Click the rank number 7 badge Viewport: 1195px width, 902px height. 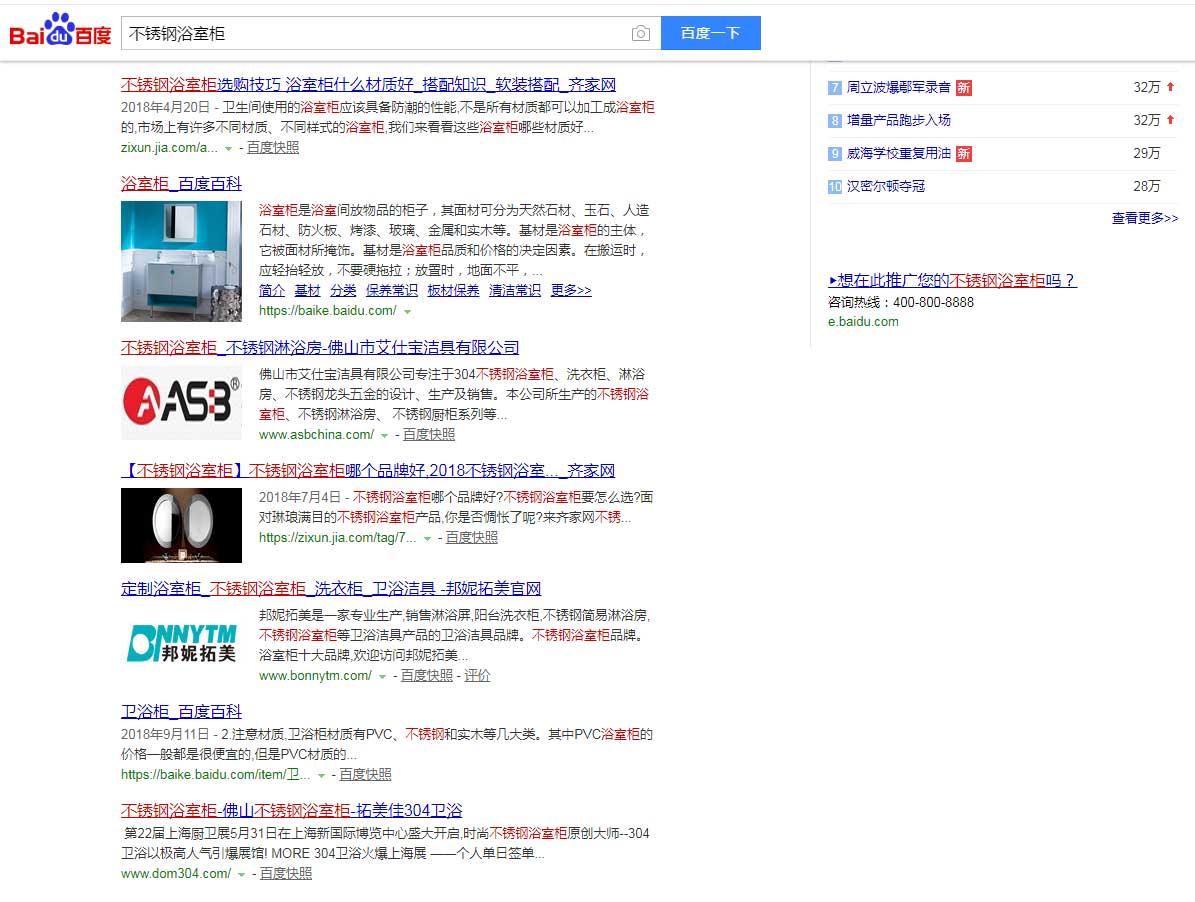(834, 88)
